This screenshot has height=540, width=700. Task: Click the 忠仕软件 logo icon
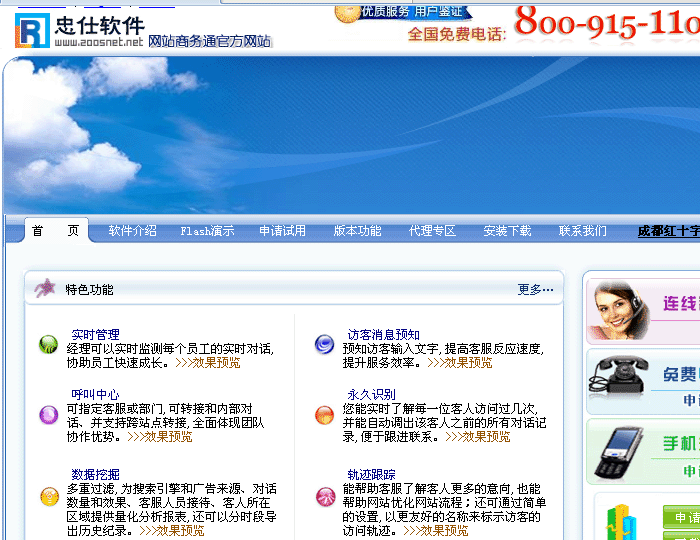coord(31,30)
